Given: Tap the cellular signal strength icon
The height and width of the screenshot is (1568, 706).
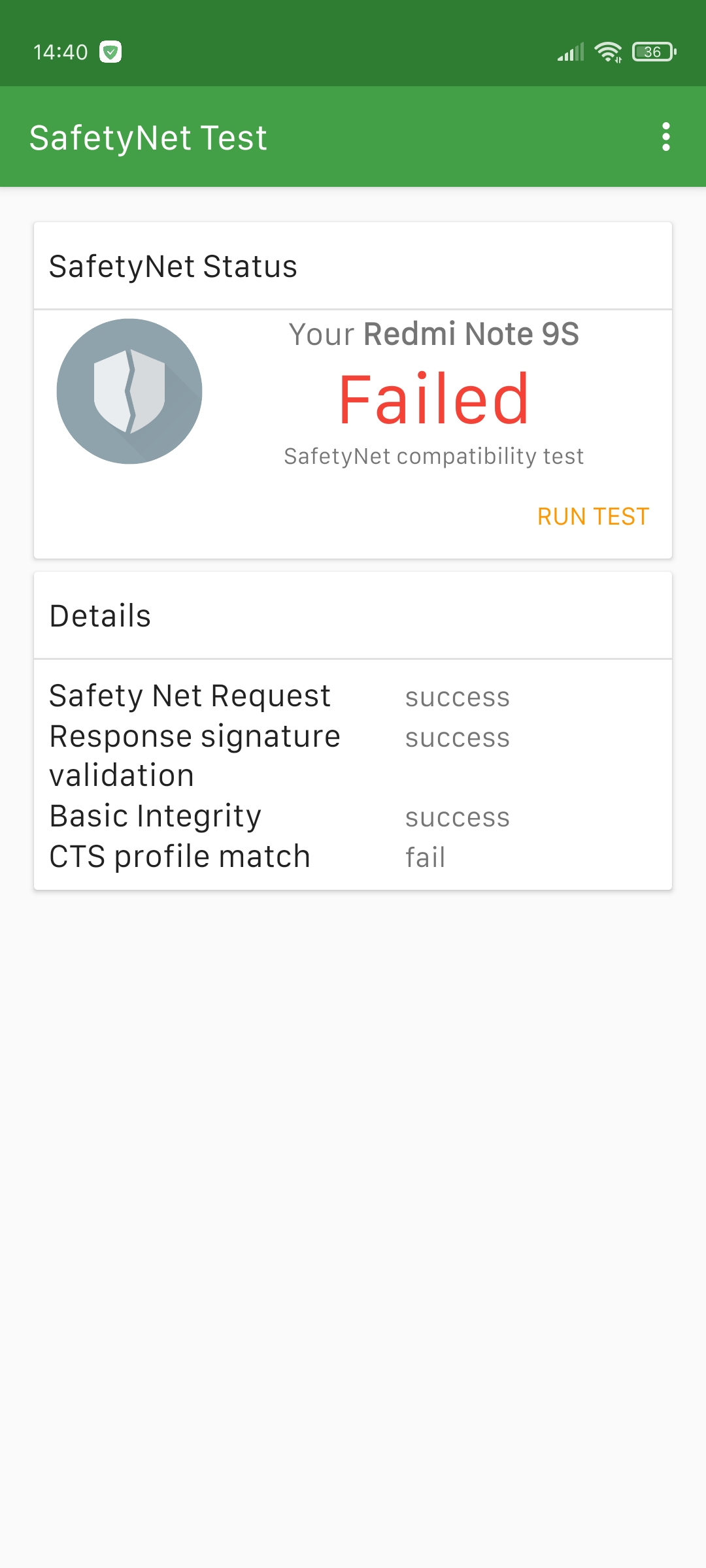Looking at the screenshot, I should (571, 52).
